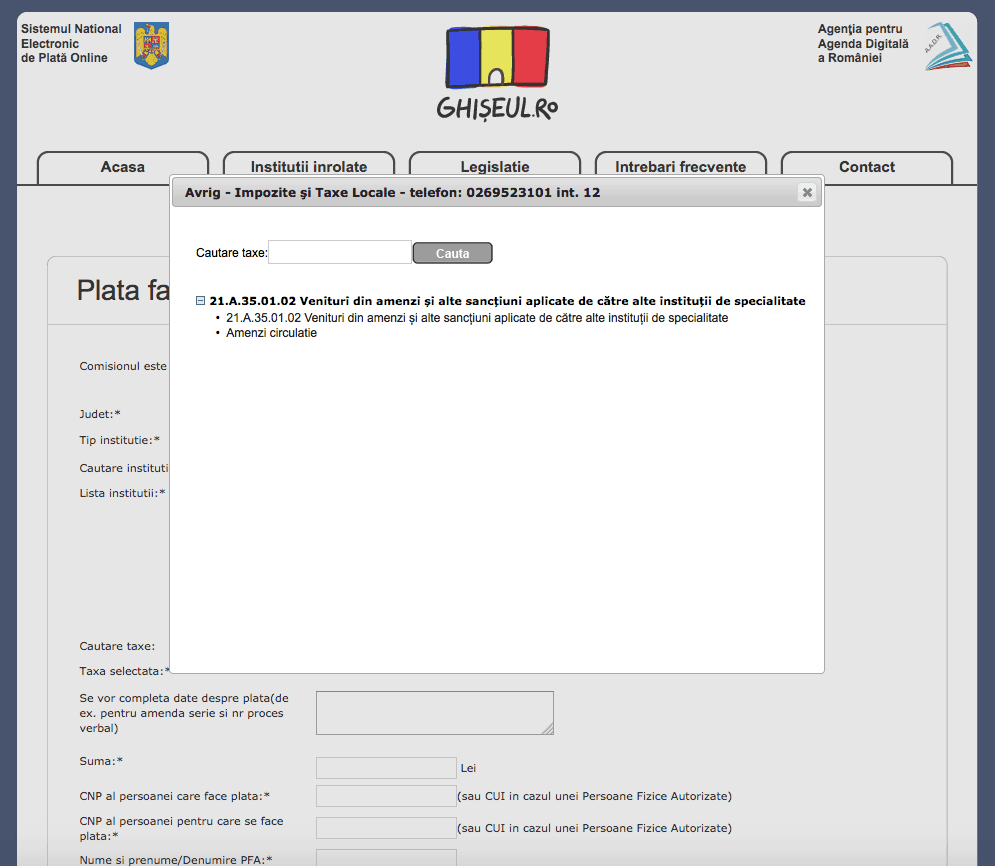The height and width of the screenshot is (866, 995).
Task: Open the Acasa tab
Action: [123, 167]
